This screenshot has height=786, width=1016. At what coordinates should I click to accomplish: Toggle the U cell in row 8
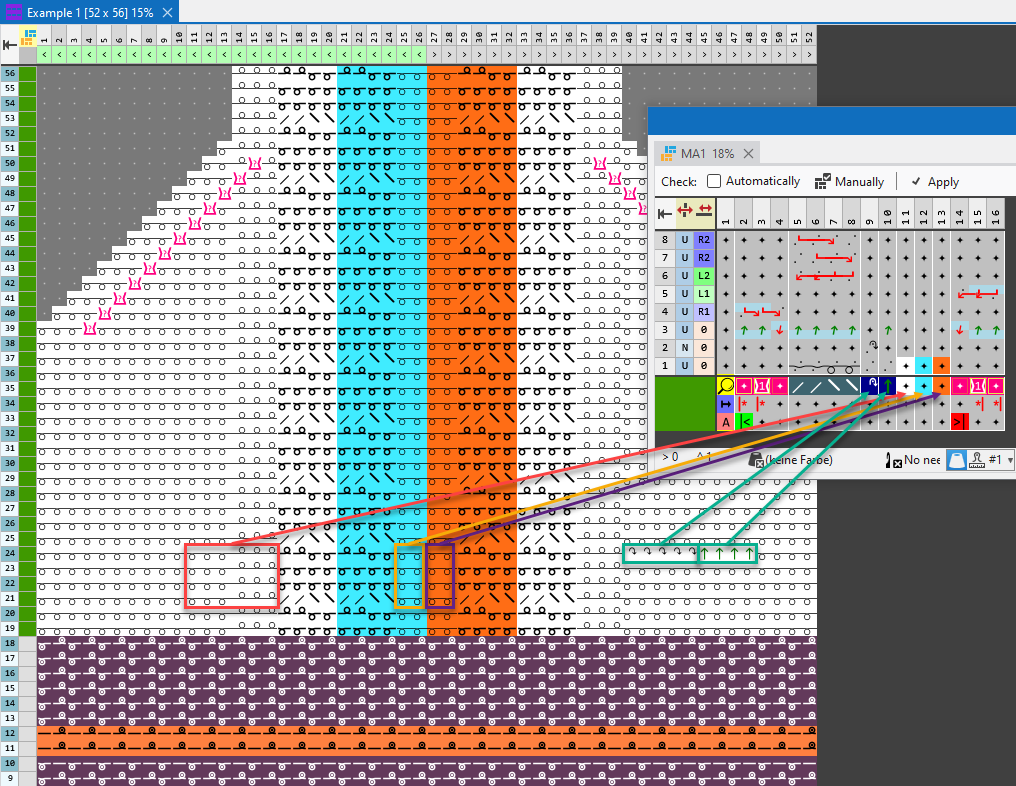685,240
